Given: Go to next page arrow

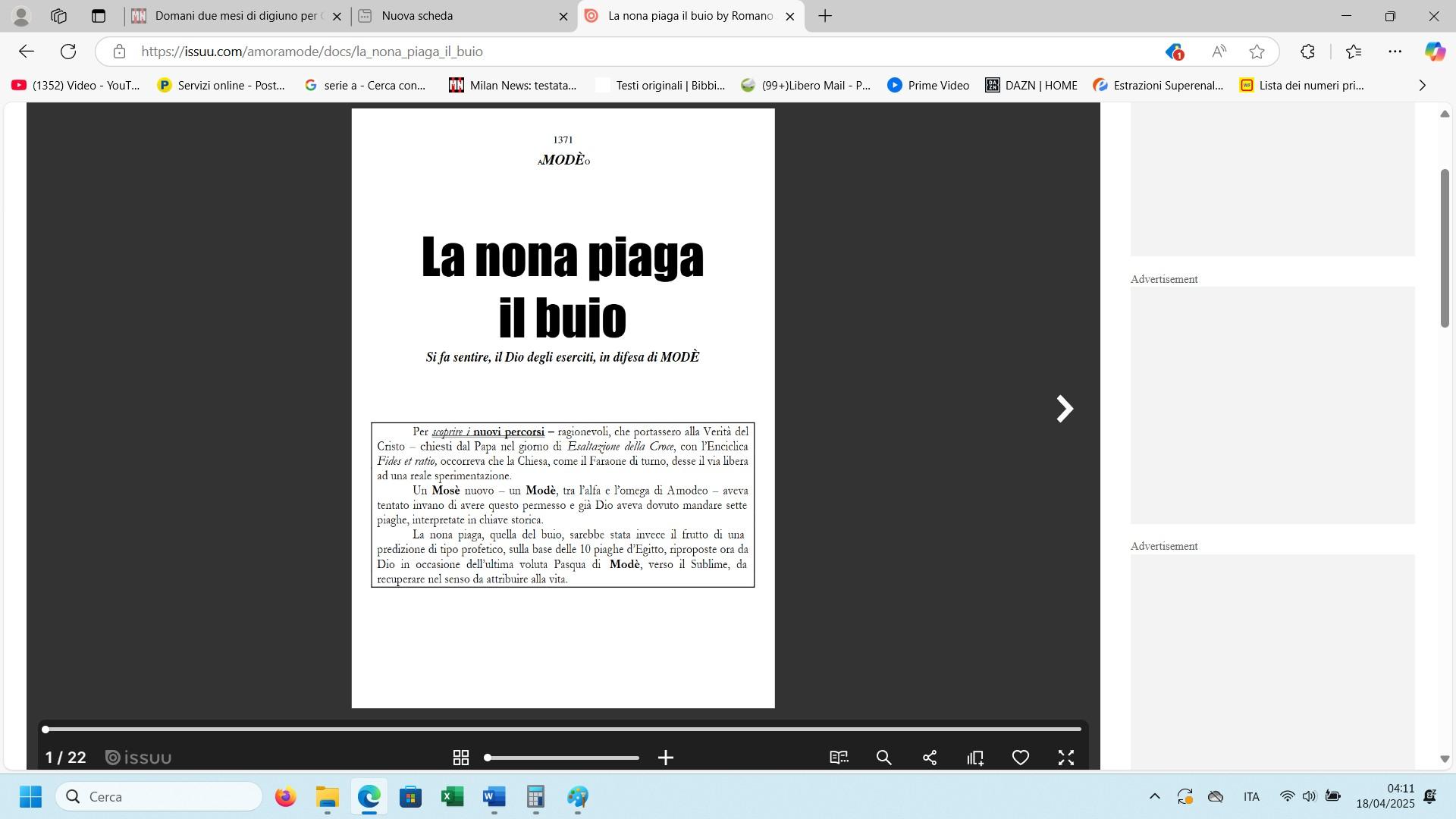Looking at the screenshot, I should coord(1065,409).
